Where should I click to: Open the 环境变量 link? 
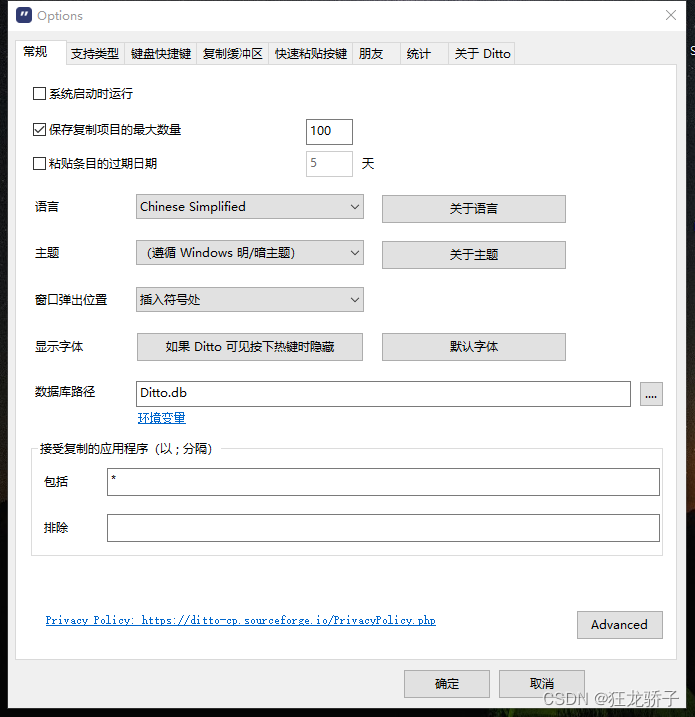coord(162,418)
